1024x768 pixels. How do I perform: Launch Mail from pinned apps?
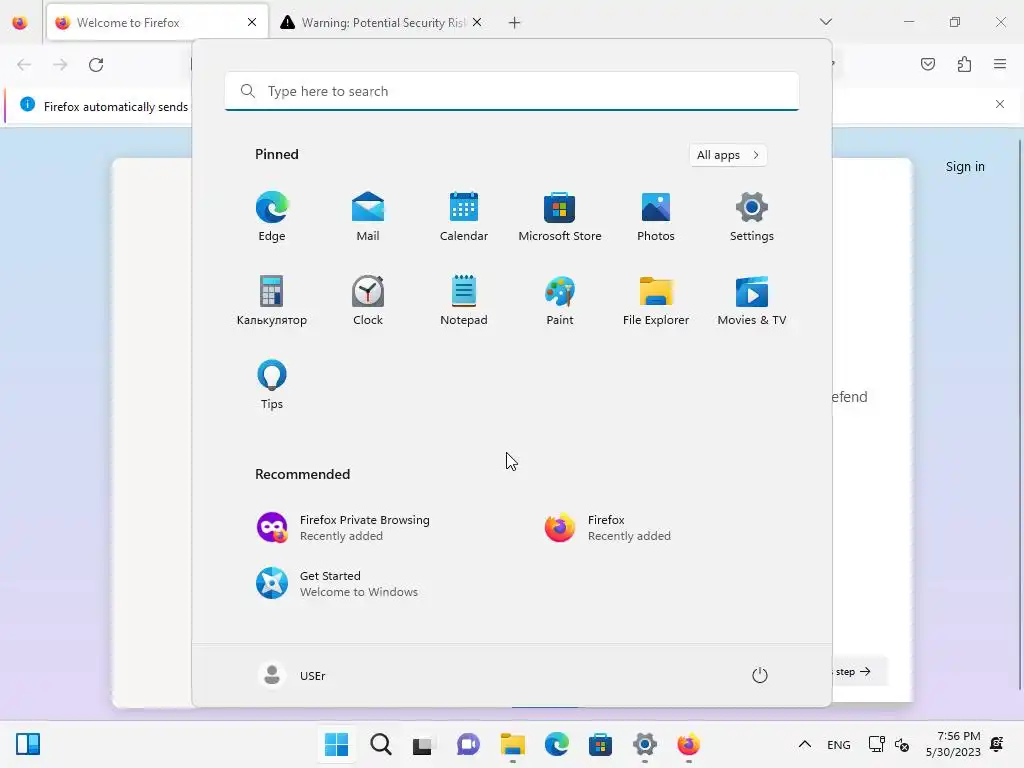[368, 217]
